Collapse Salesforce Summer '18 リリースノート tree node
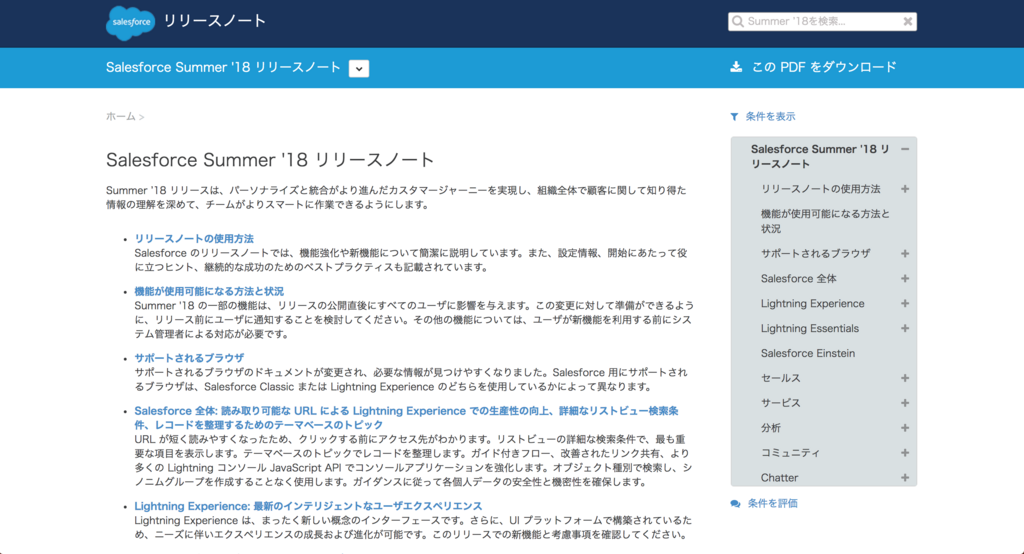The height and width of the screenshot is (554, 1024). [x=905, y=149]
